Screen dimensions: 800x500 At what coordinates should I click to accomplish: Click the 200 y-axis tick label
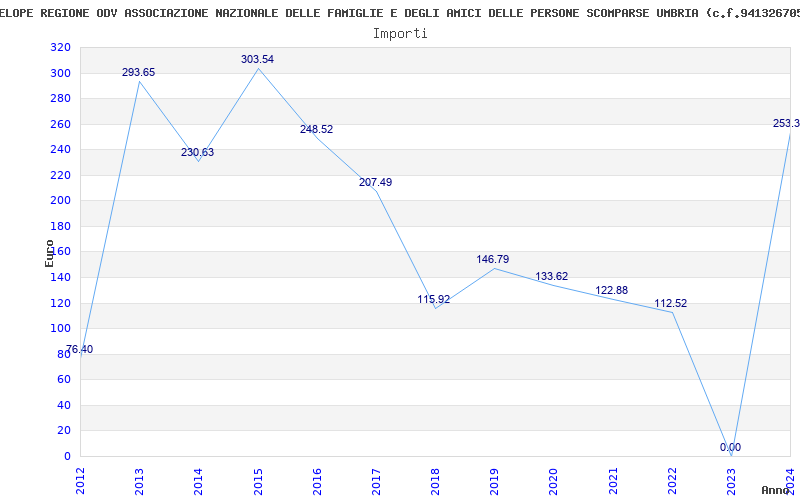pyautogui.click(x=60, y=201)
